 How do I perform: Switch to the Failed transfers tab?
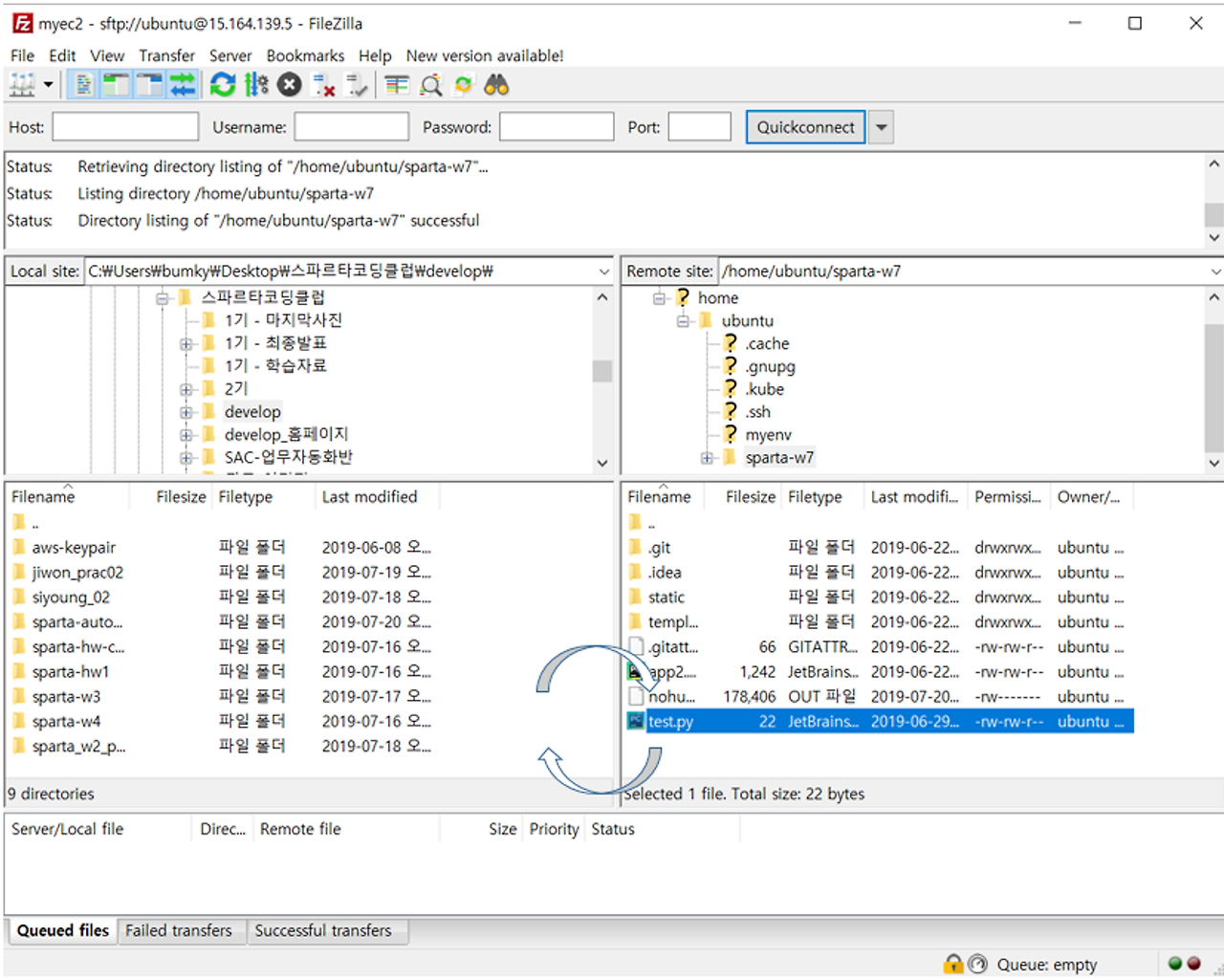(x=179, y=930)
